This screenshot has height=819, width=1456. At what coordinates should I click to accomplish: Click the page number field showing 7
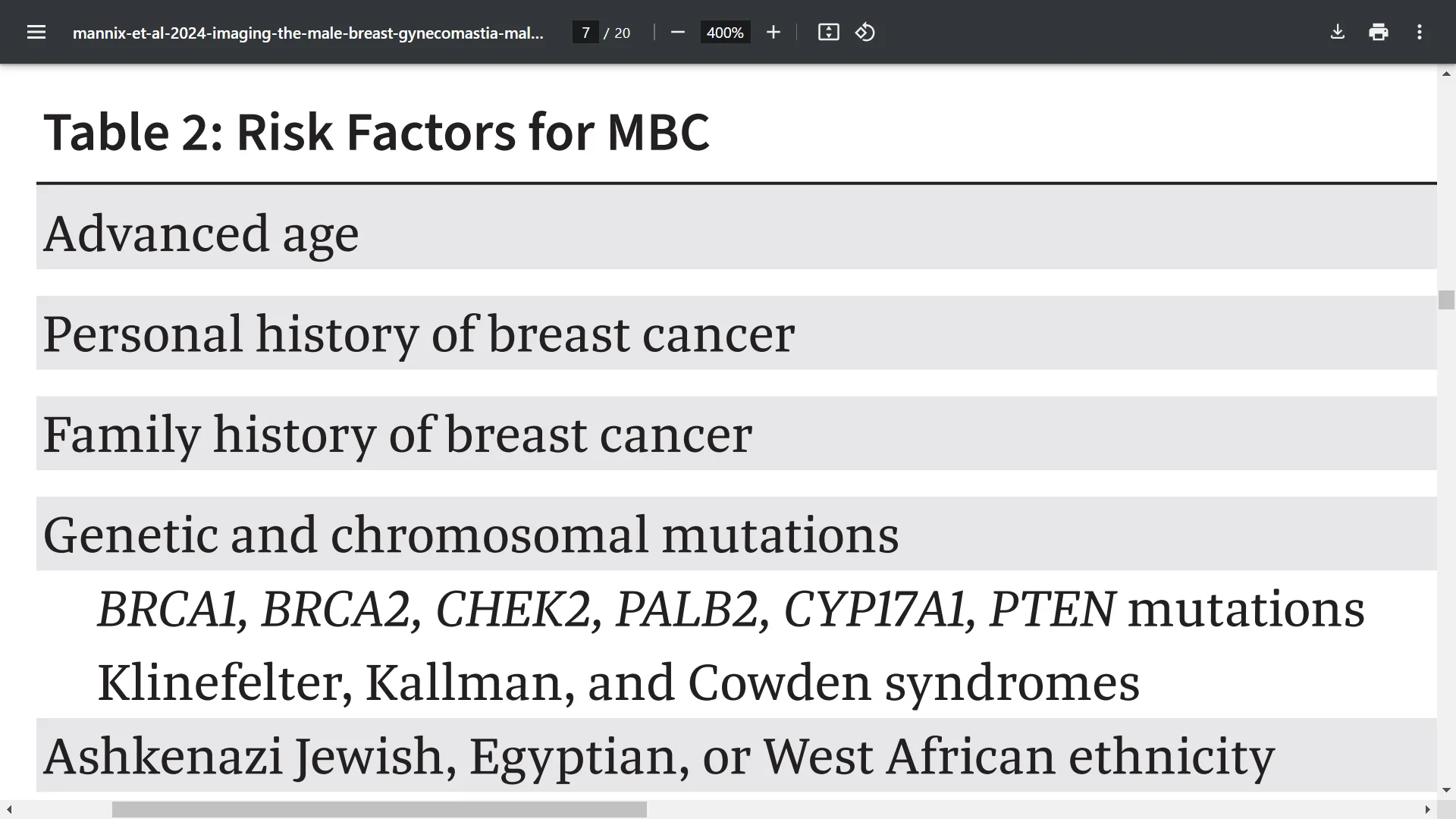click(x=585, y=33)
